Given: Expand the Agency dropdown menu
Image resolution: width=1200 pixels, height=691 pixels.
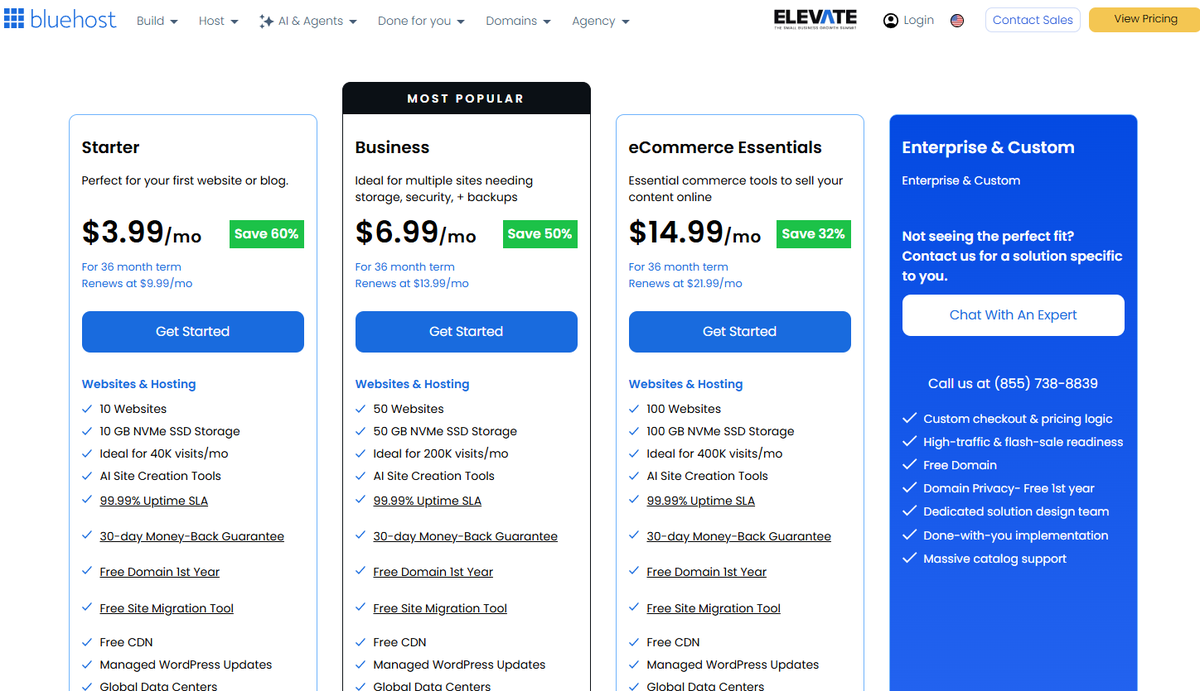Looking at the screenshot, I should pos(601,21).
